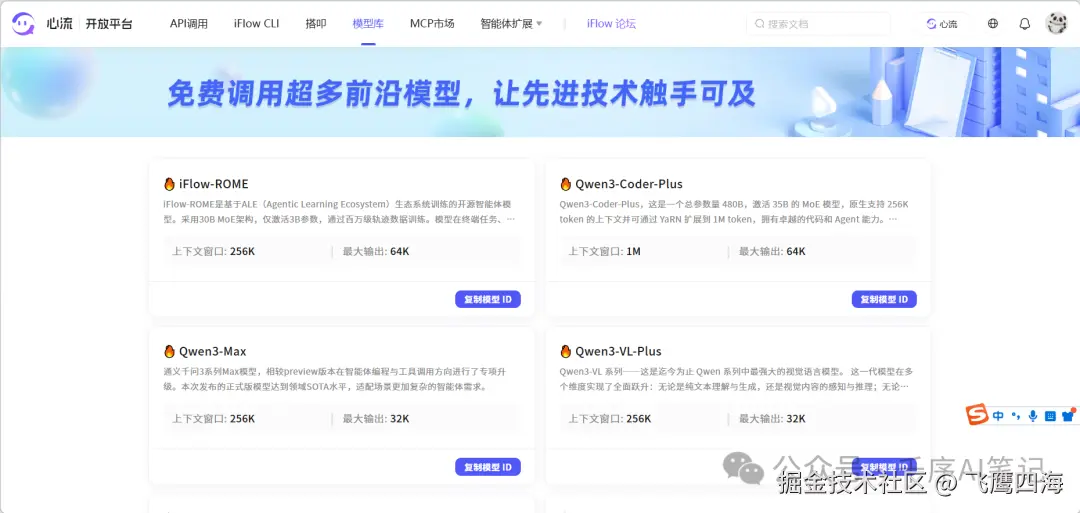The height and width of the screenshot is (513, 1080).
Task: Click the 开放平台 header text
Action: pyautogui.click(x=109, y=23)
